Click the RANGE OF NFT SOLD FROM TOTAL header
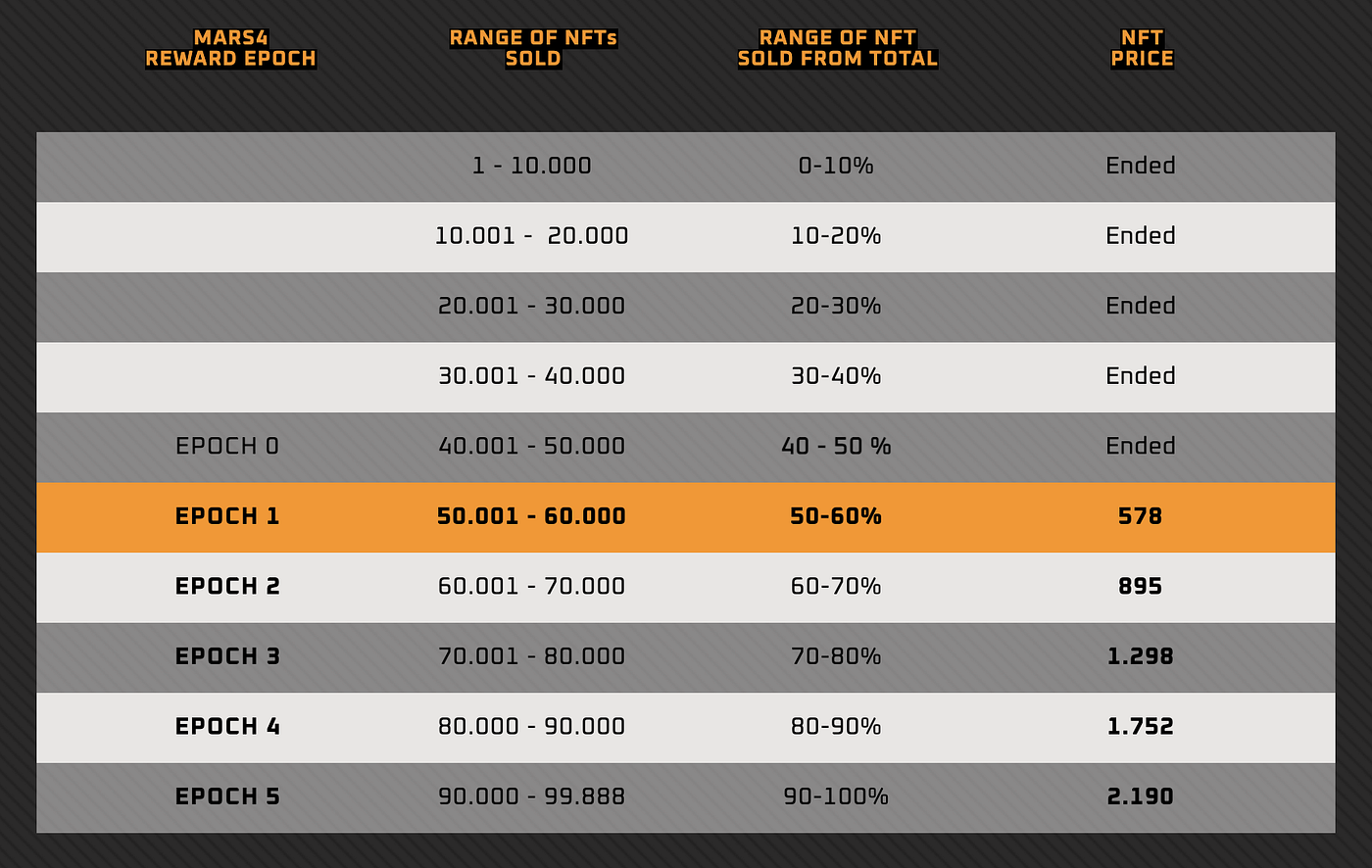The image size is (1372, 868). [x=838, y=48]
